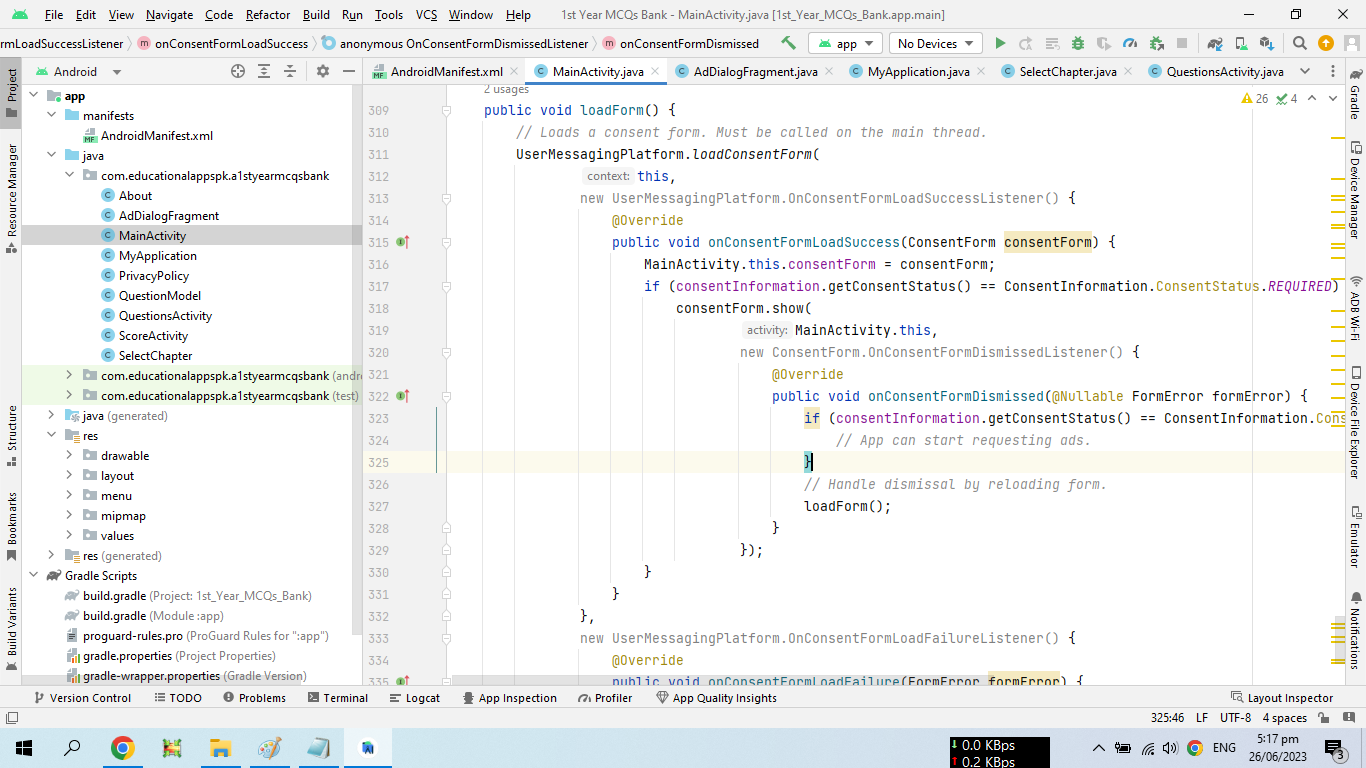Run the app with green play button
This screenshot has width=1366, height=768.
coord(1000,43)
